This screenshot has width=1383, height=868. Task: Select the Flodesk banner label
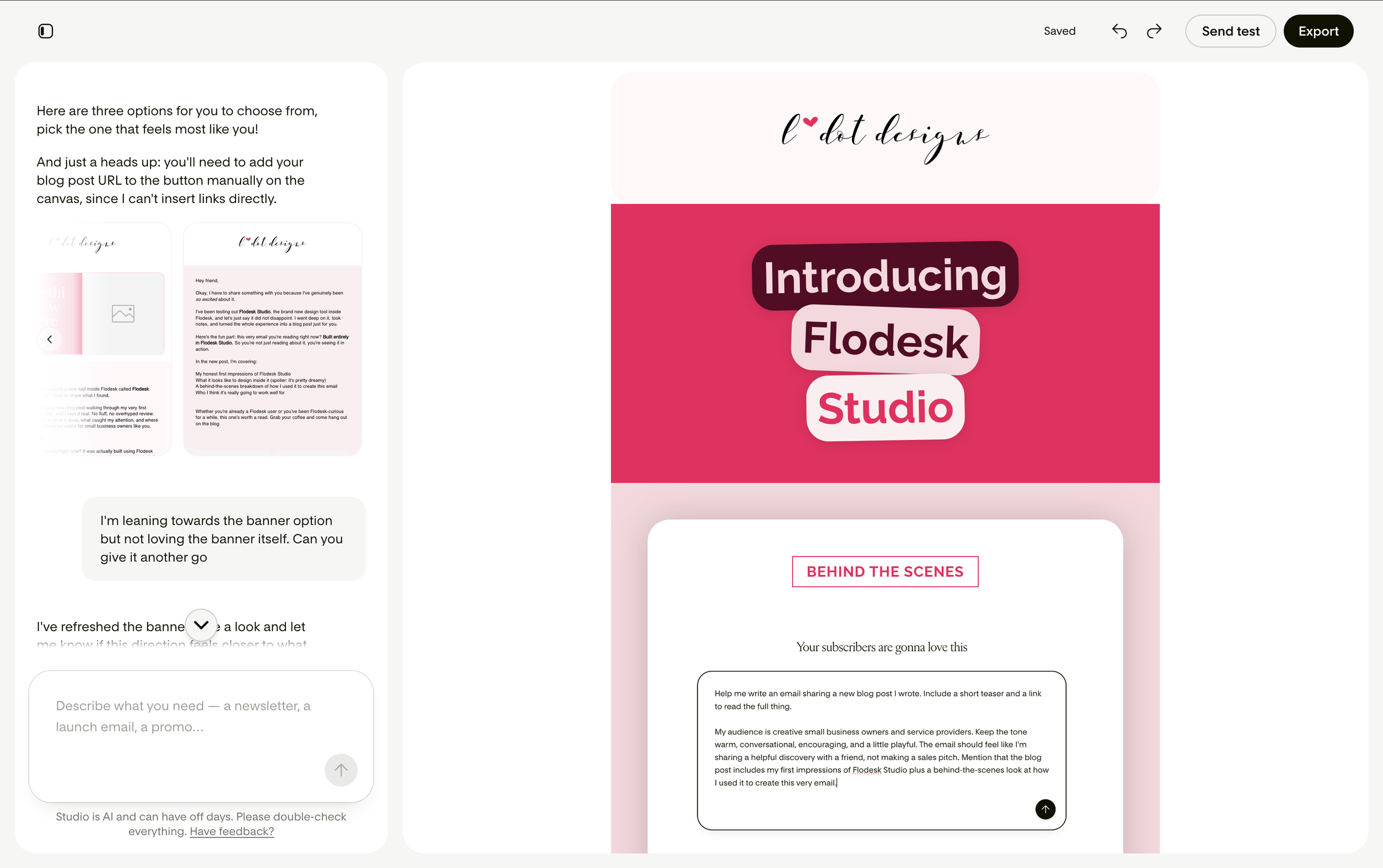885,340
